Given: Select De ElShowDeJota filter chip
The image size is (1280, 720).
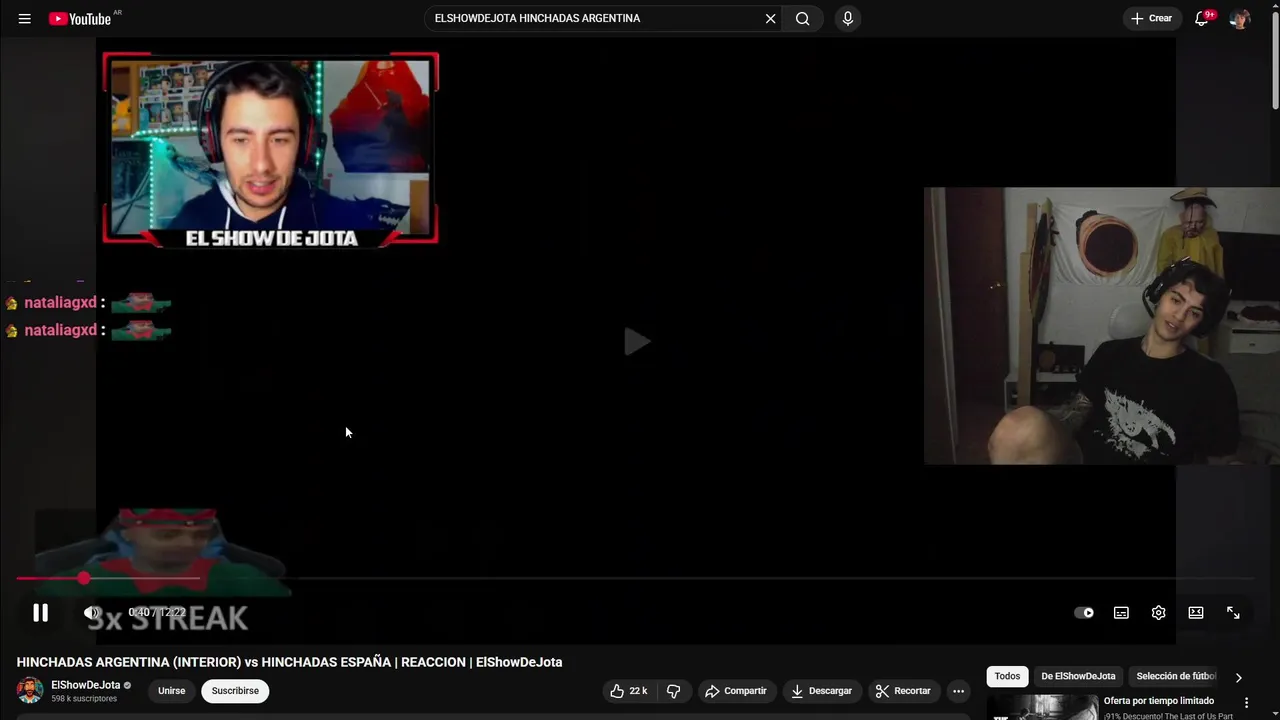Looking at the screenshot, I should tap(1078, 676).
